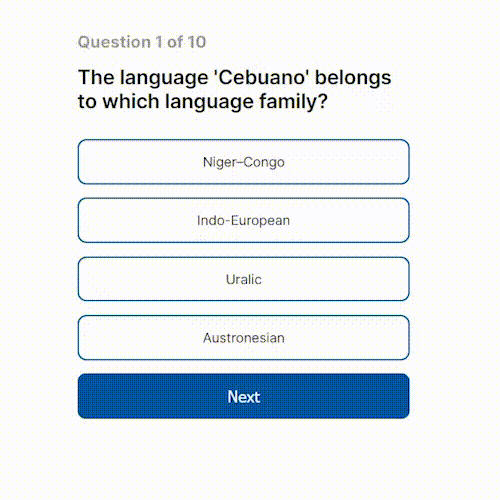The width and height of the screenshot is (500, 500).
Task: Advance to question 2 with Next
Action: (244, 396)
